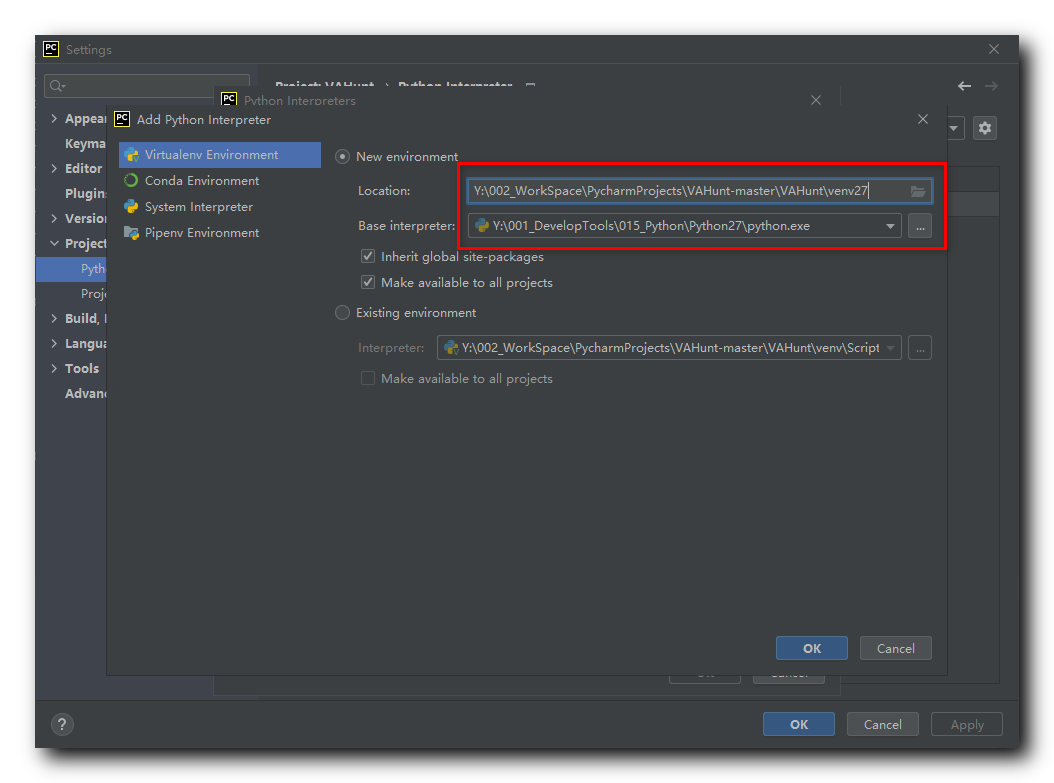Select the New environment radio button

click(342, 157)
